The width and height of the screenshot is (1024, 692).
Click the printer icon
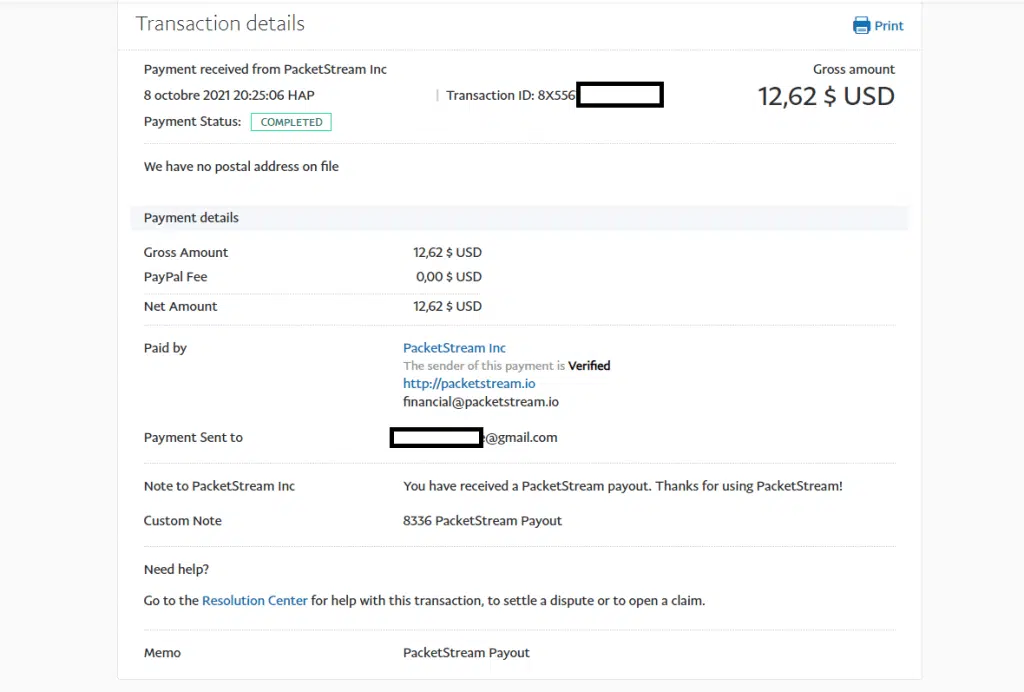click(x=861, y=25)
